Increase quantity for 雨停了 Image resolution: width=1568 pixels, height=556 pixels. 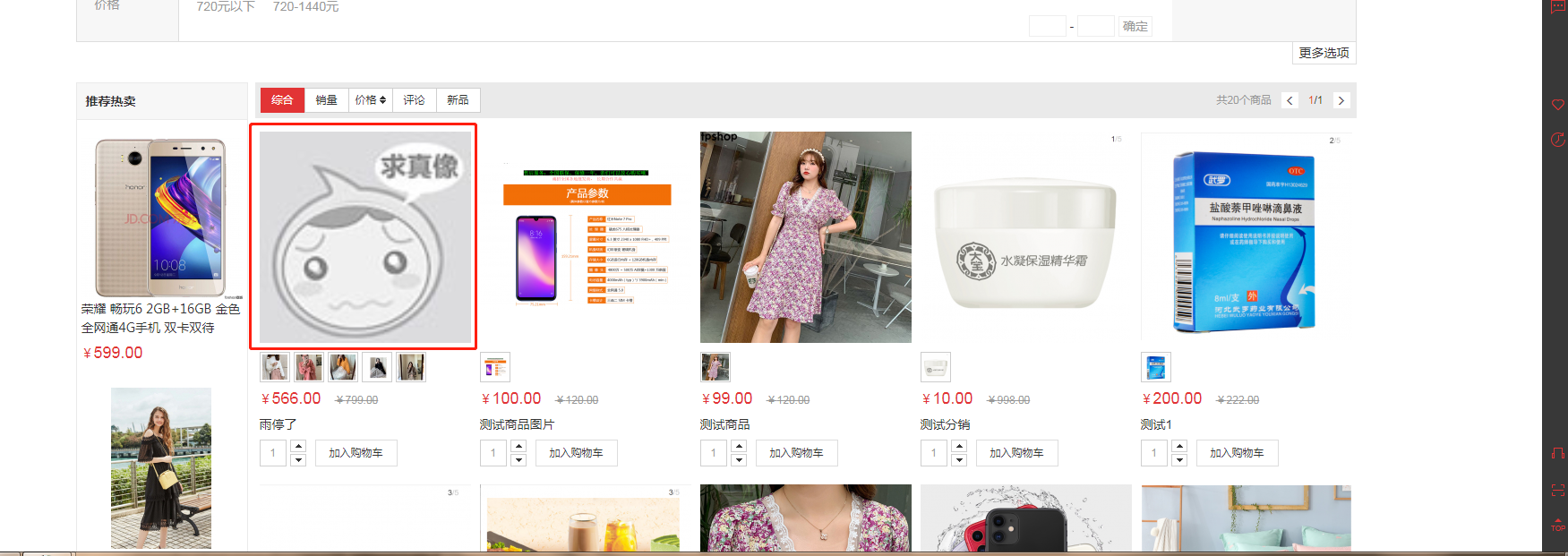(x=298, y=446)
